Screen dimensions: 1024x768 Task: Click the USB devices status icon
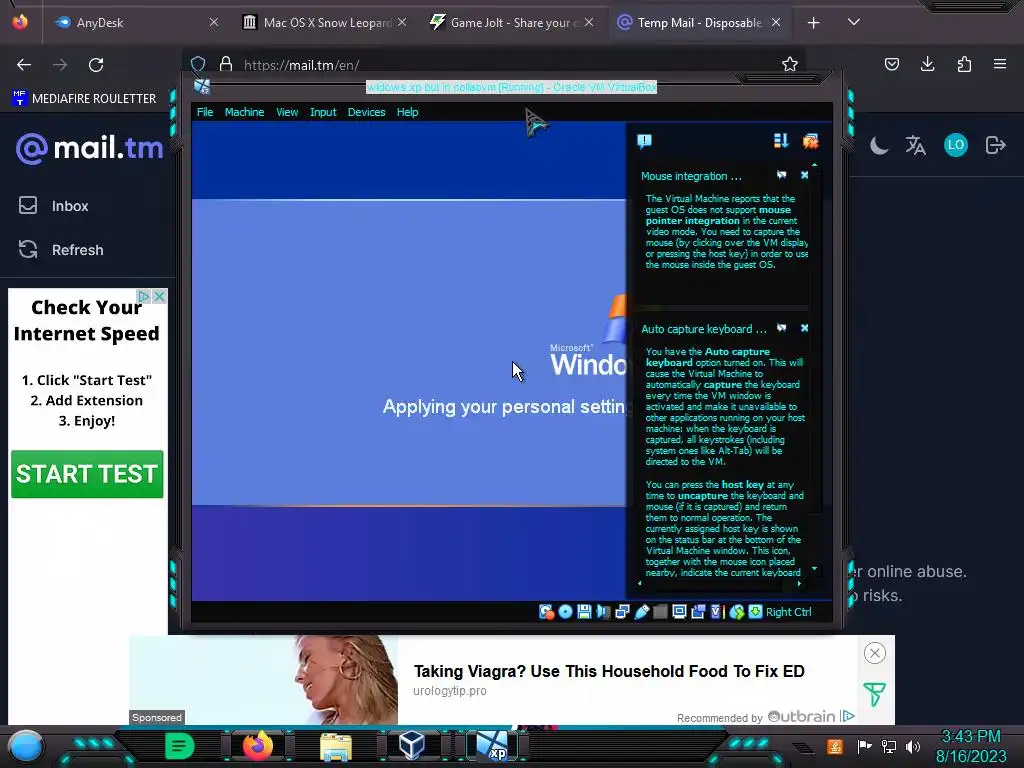click(641, 612)
